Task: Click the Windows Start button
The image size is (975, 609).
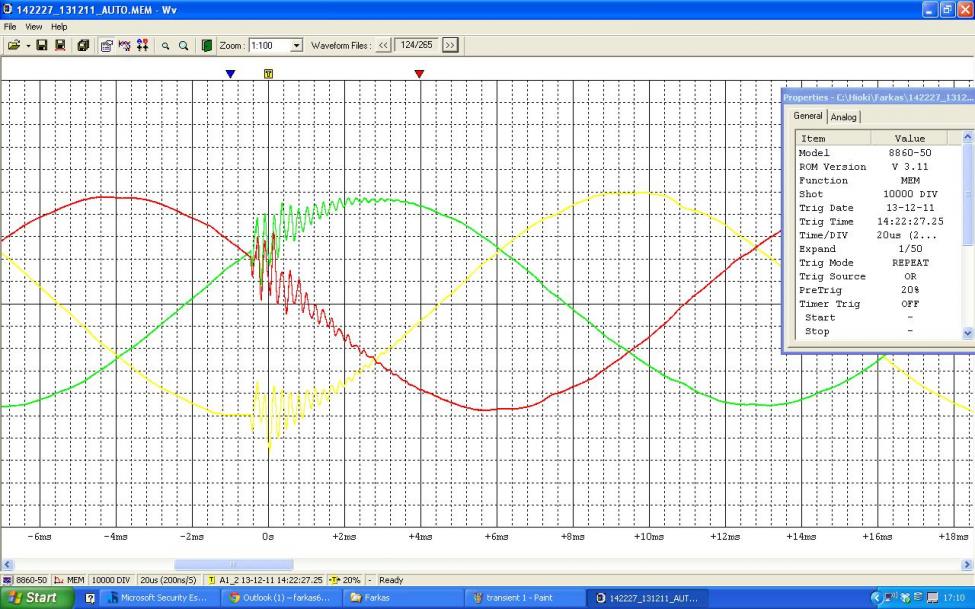Action: click(x=36, y=598)
